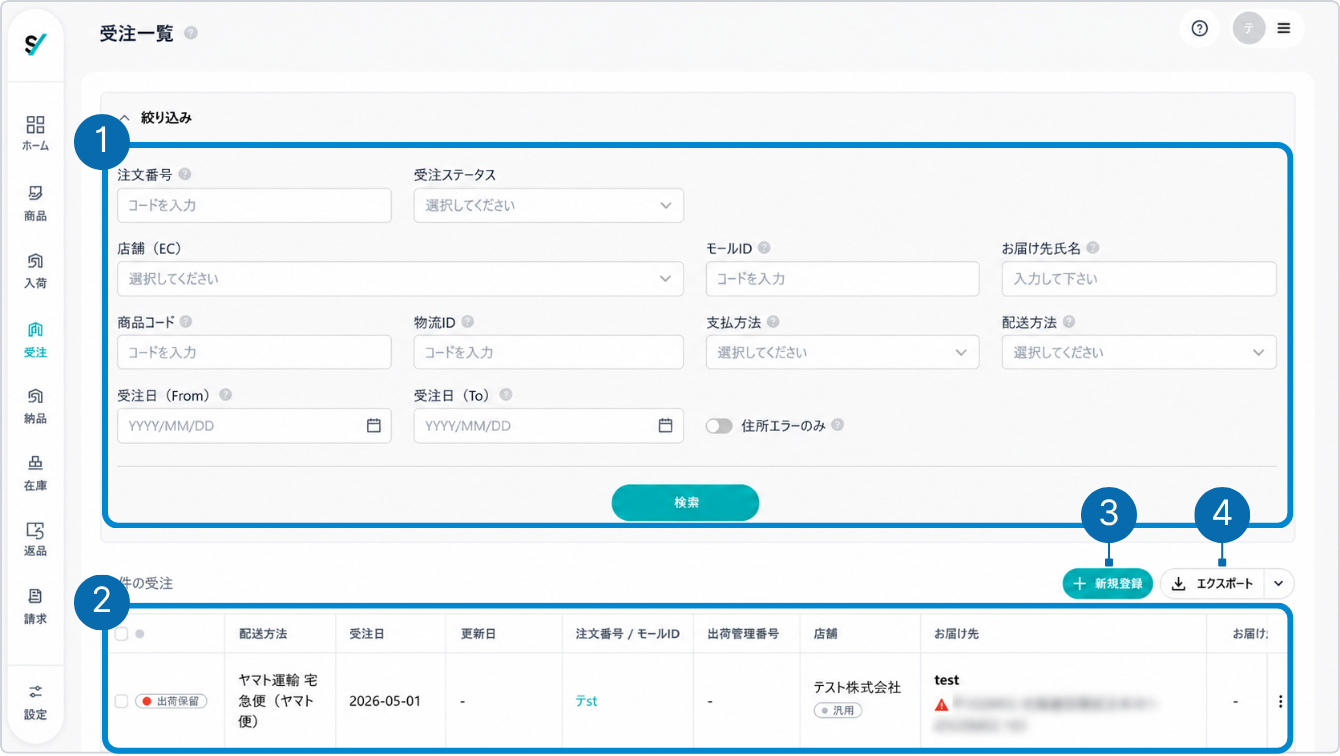Open the 請求 sidebar icon

35,606
